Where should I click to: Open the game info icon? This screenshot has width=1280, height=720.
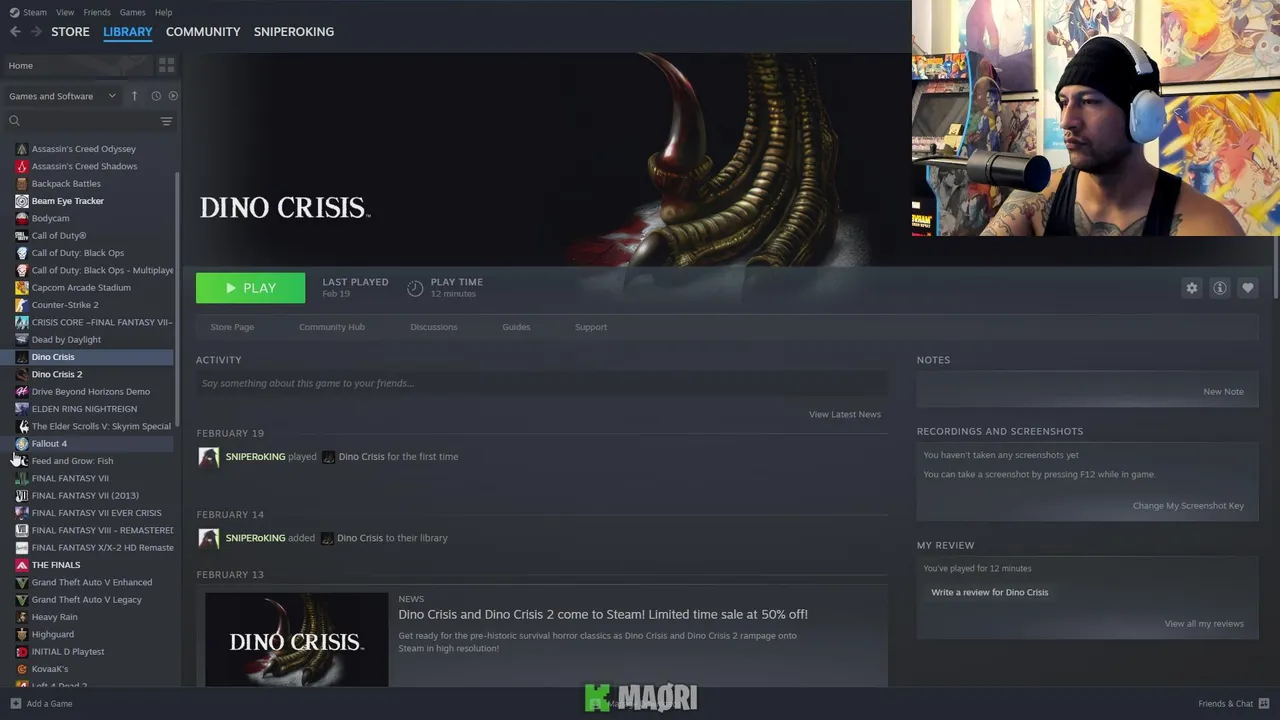point(1220,288)
